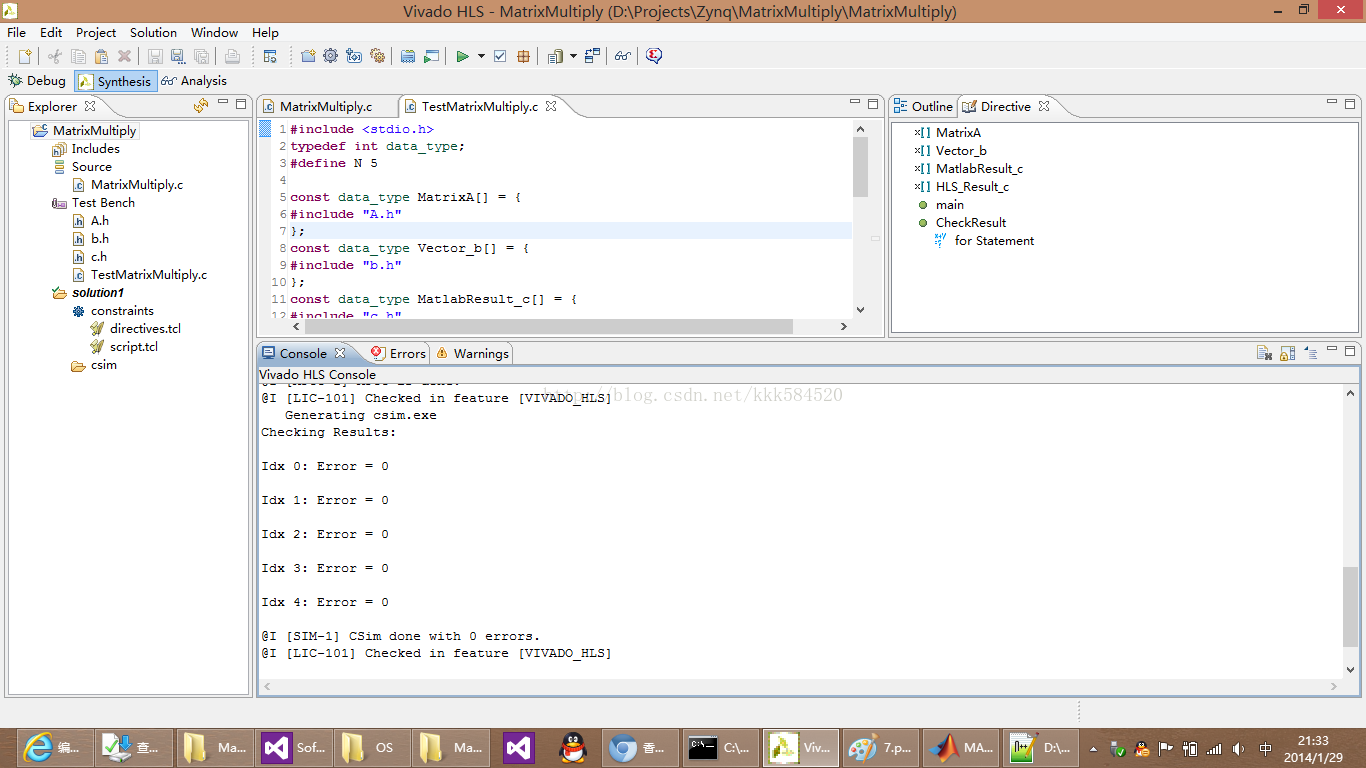Click the Open Report clipboard icon

click(556, 57)
